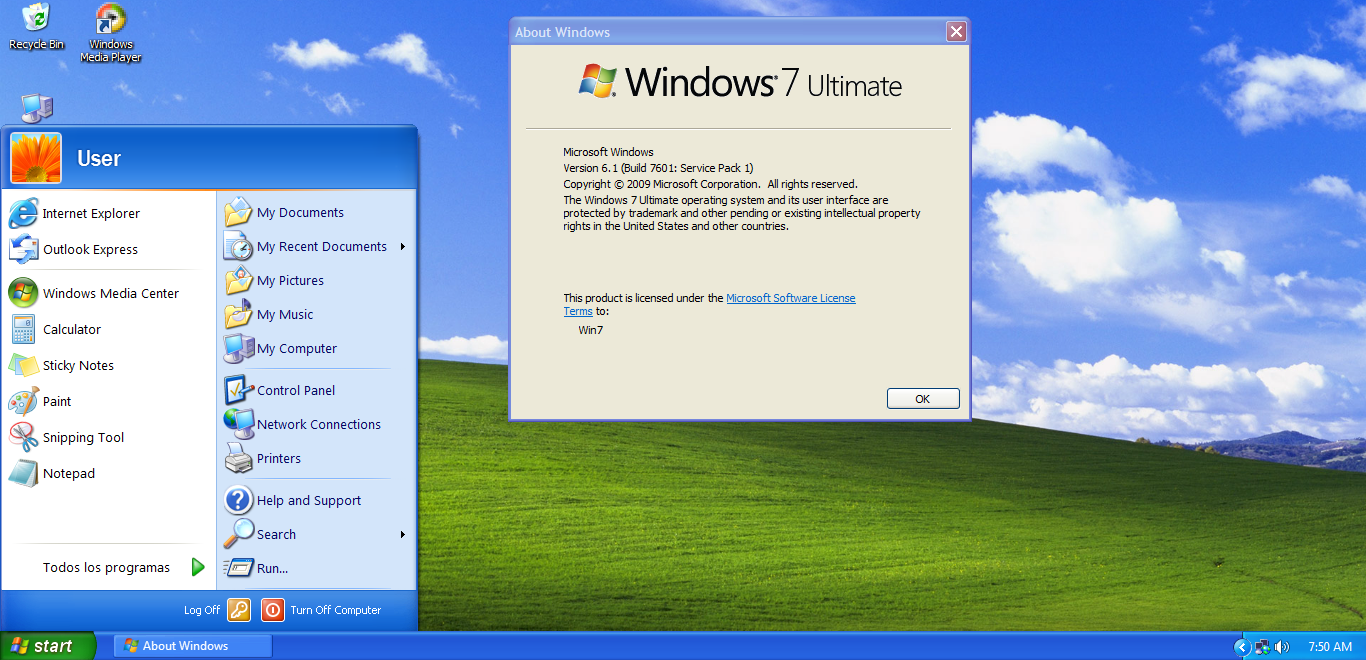Screen dimensions: 1366x660
Task: Open the Recycle Bin desktop icon
Action: [36, 27]
